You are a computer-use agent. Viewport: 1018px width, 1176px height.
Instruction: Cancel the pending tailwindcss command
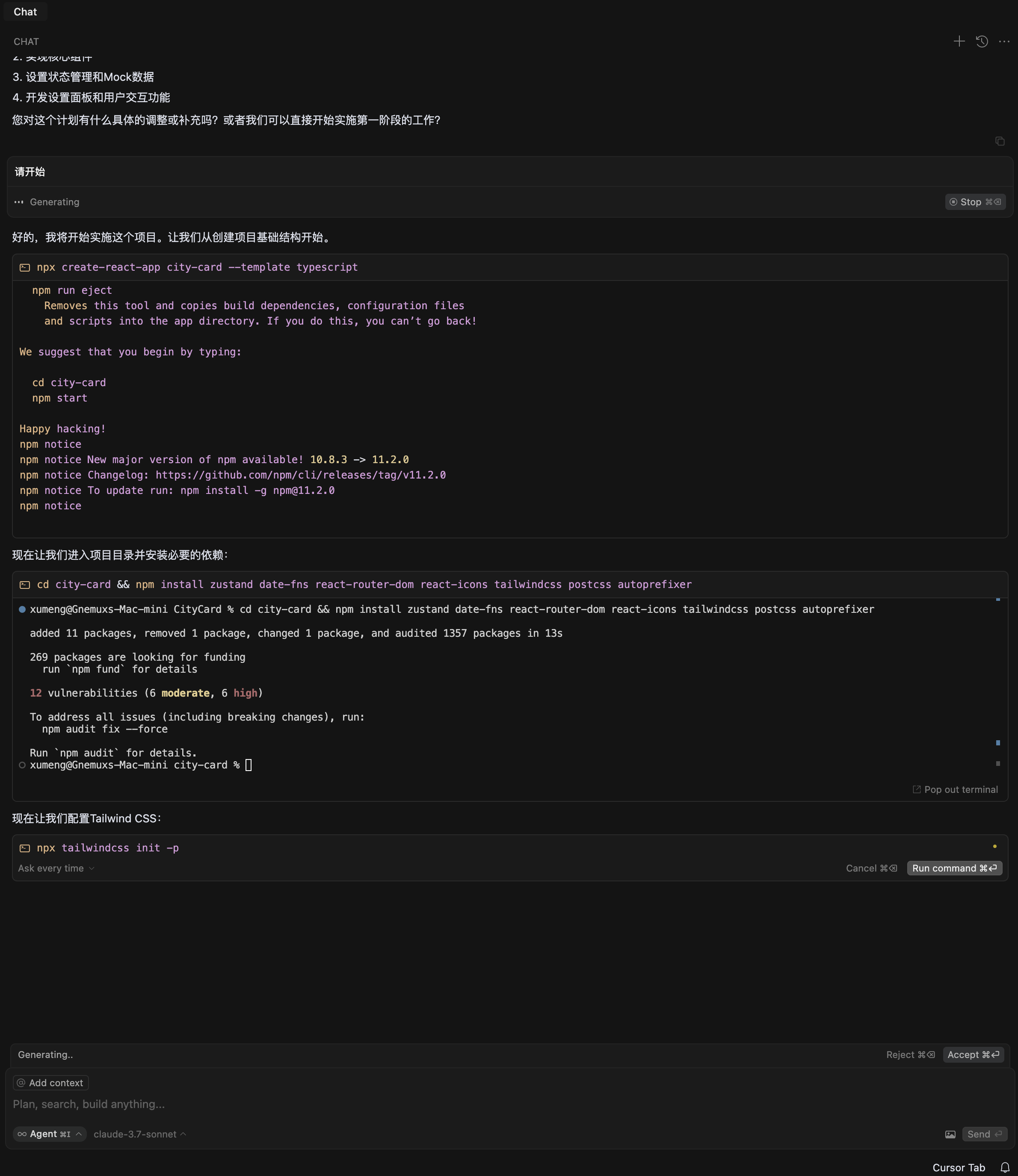point(871,868)
